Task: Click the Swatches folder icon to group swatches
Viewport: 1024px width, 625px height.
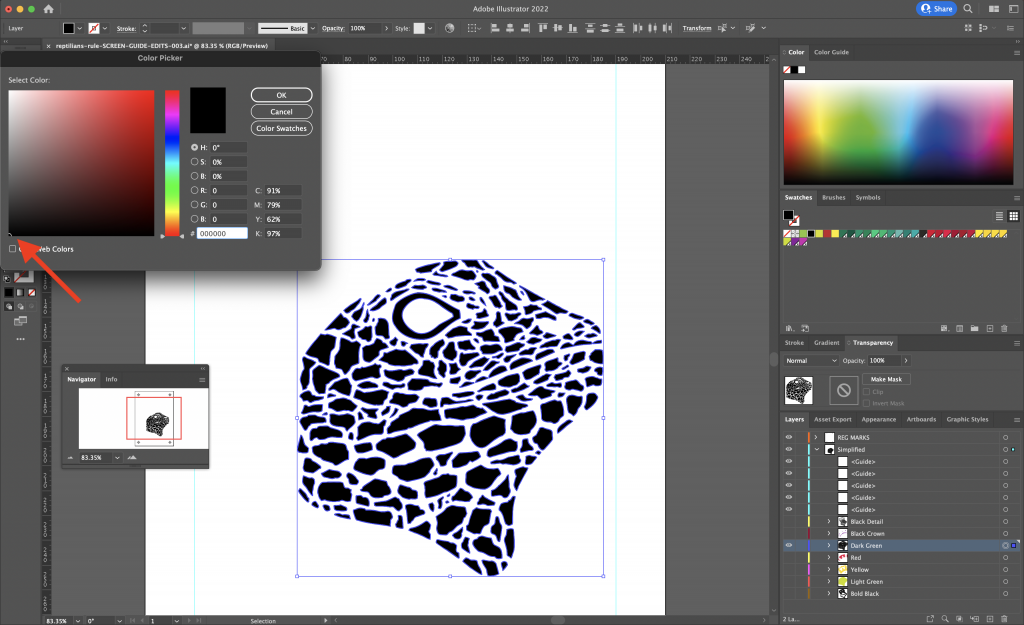Action: coord(975,328)
